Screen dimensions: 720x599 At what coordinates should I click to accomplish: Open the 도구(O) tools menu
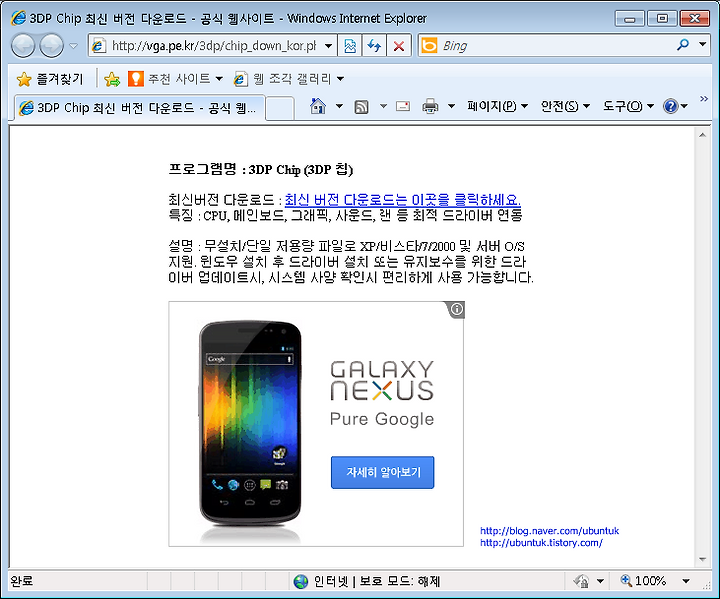point(628,107)
